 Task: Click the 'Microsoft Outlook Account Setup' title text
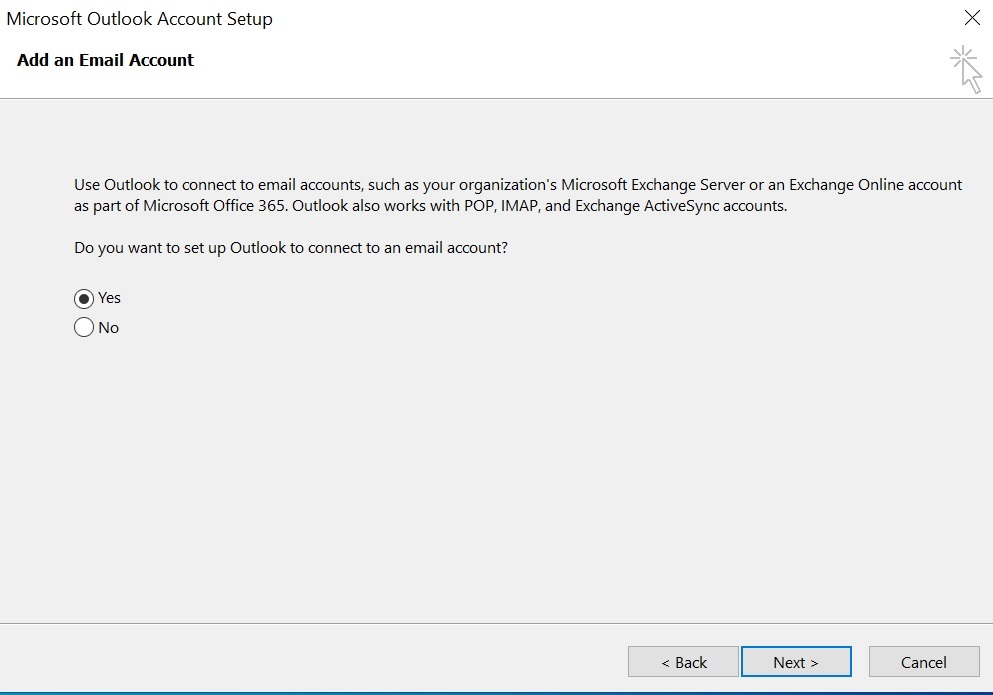[x=139, y=19]
